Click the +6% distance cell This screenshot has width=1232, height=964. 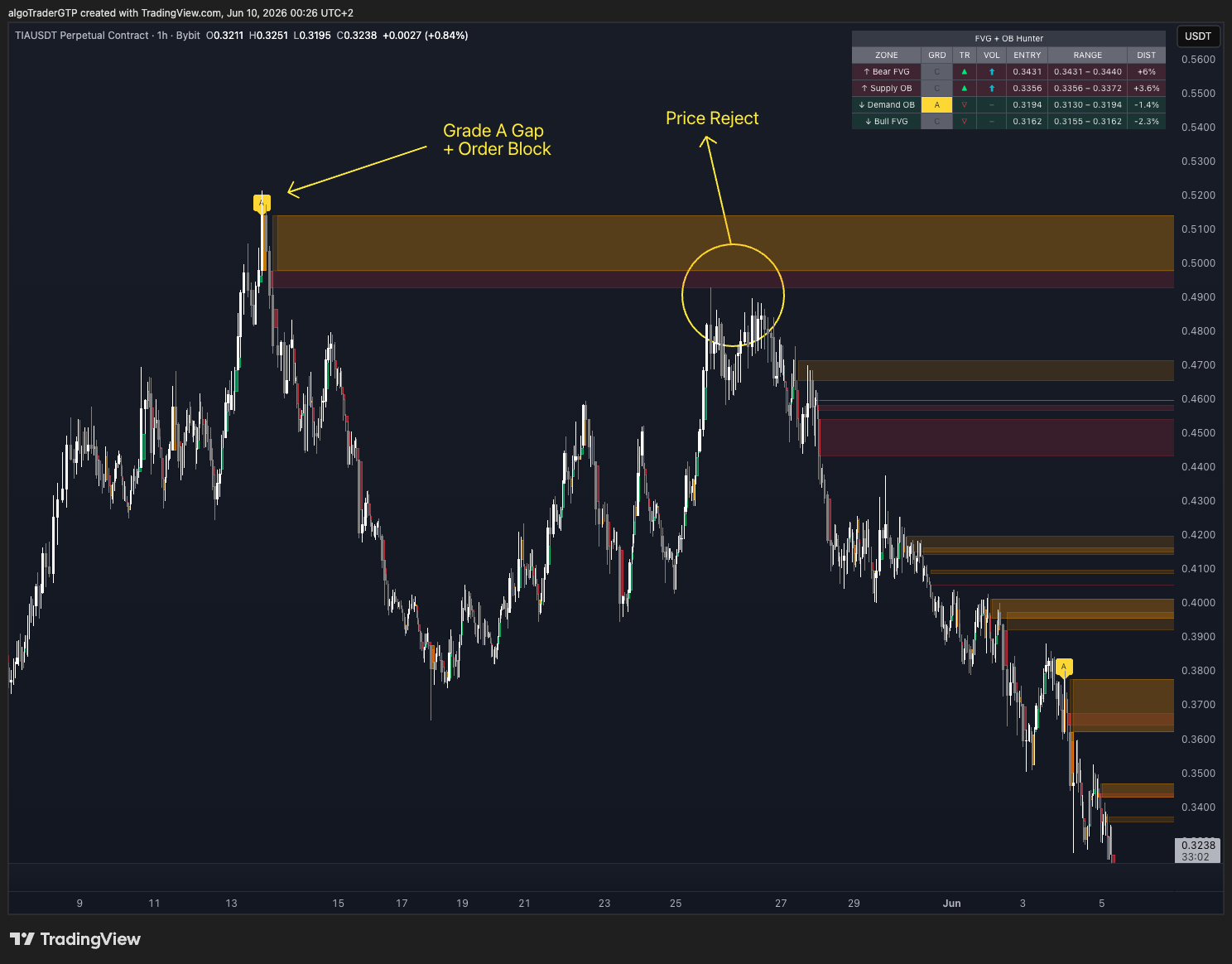click(x=1147, y=72)
